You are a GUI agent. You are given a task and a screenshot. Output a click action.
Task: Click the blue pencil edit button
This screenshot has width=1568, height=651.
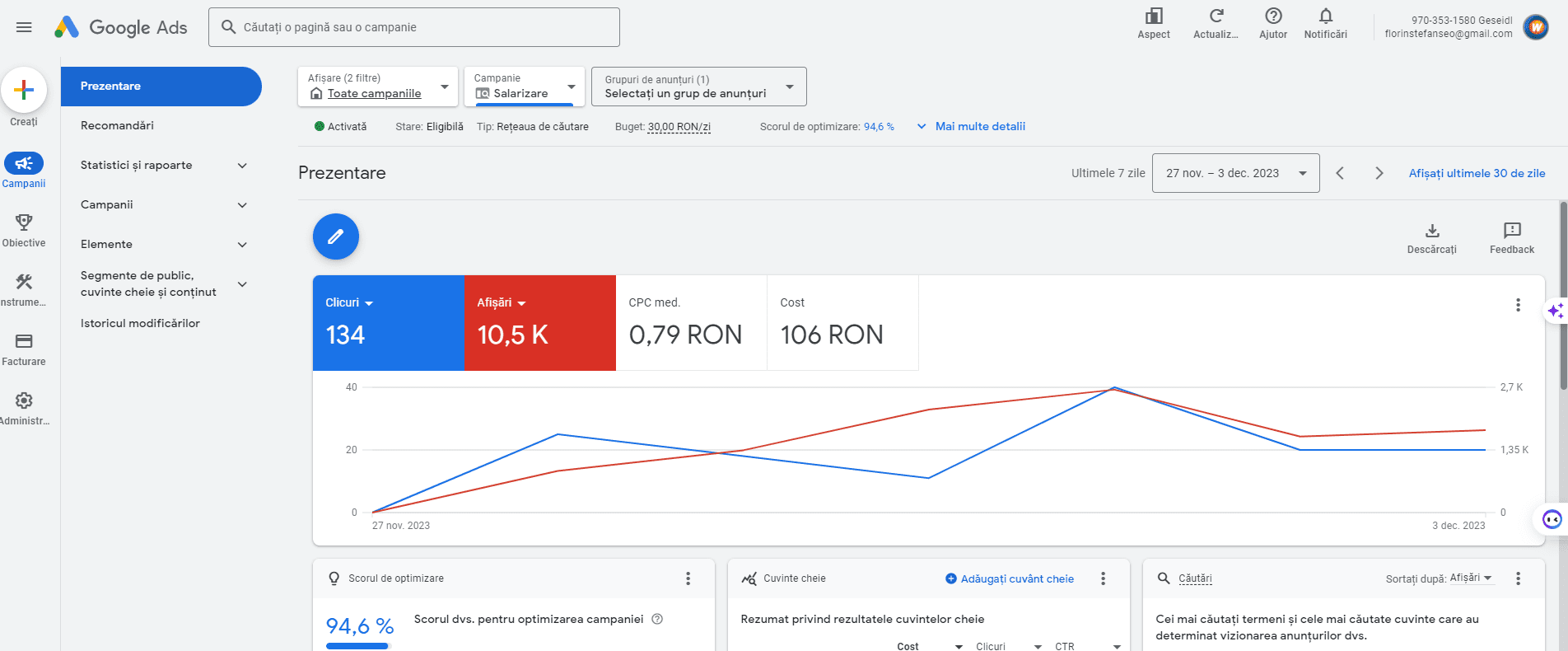pyautogui.click(x=335, y=237)
